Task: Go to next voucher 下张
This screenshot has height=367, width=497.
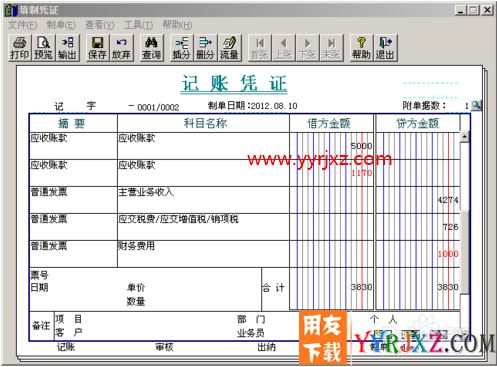Action: (307, 48)
